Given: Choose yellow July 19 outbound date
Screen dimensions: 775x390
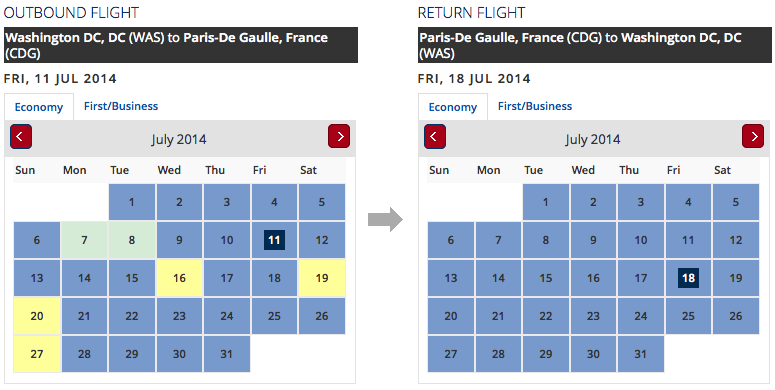Looking at the screenshot, I should coord(322,278).
